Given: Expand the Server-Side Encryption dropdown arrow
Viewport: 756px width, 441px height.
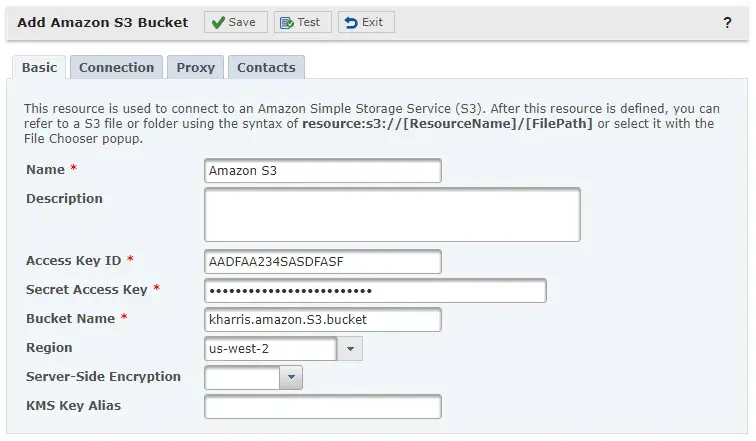Looking at the screenshot, I should pyautogui.click(x=290, y=377).
